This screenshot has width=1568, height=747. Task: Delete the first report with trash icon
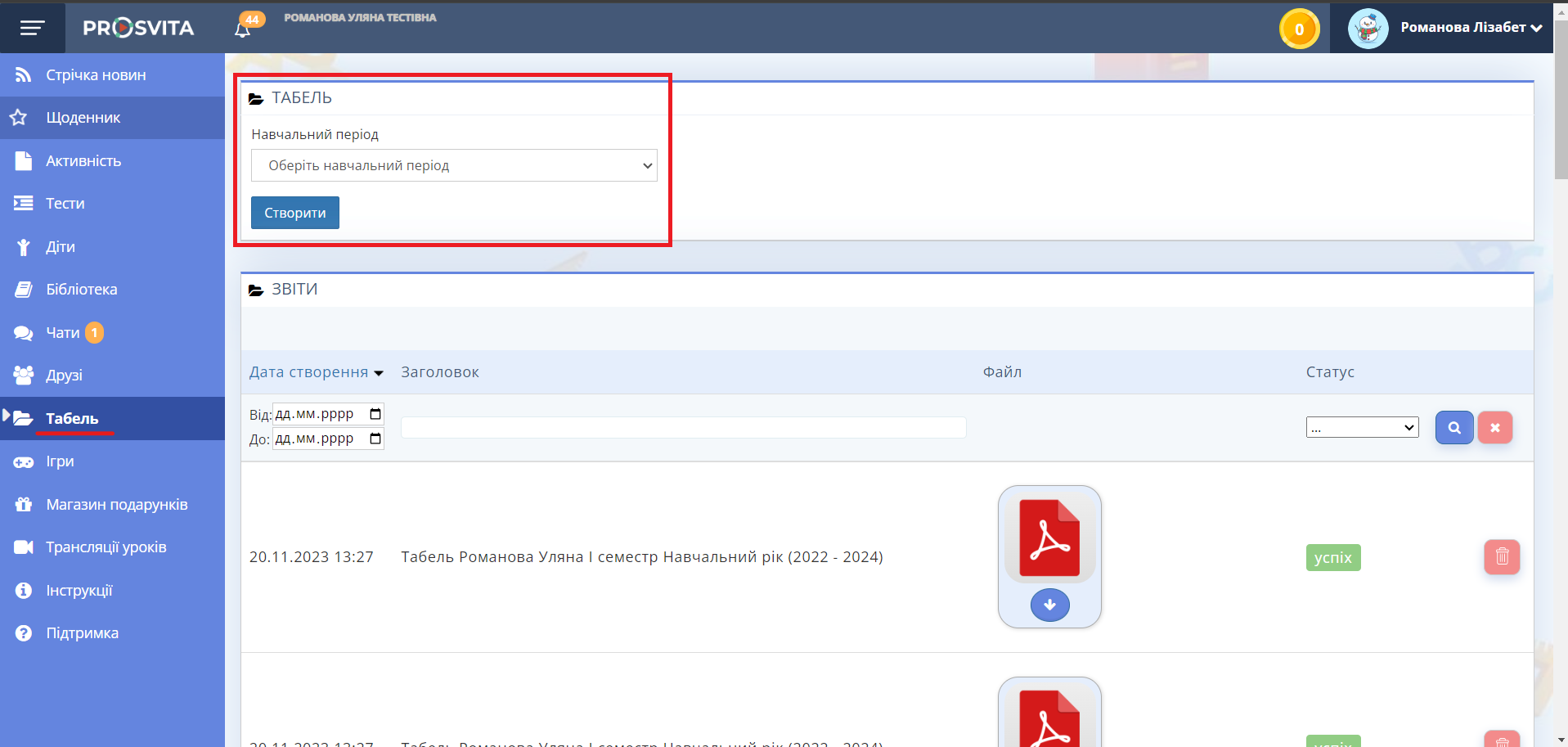click(x=1501, y=557)
